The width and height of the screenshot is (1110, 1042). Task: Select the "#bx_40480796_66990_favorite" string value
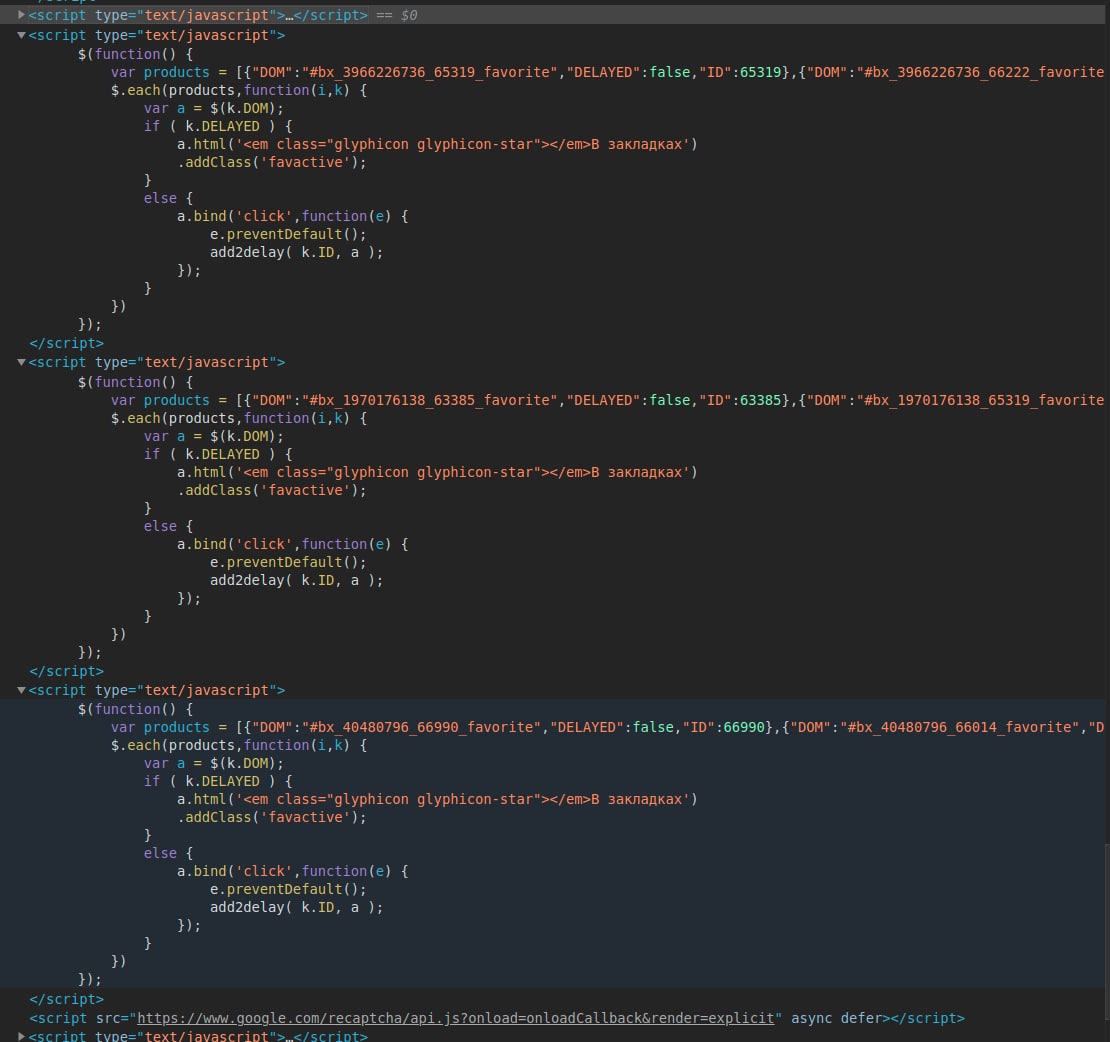click(422, 727)
